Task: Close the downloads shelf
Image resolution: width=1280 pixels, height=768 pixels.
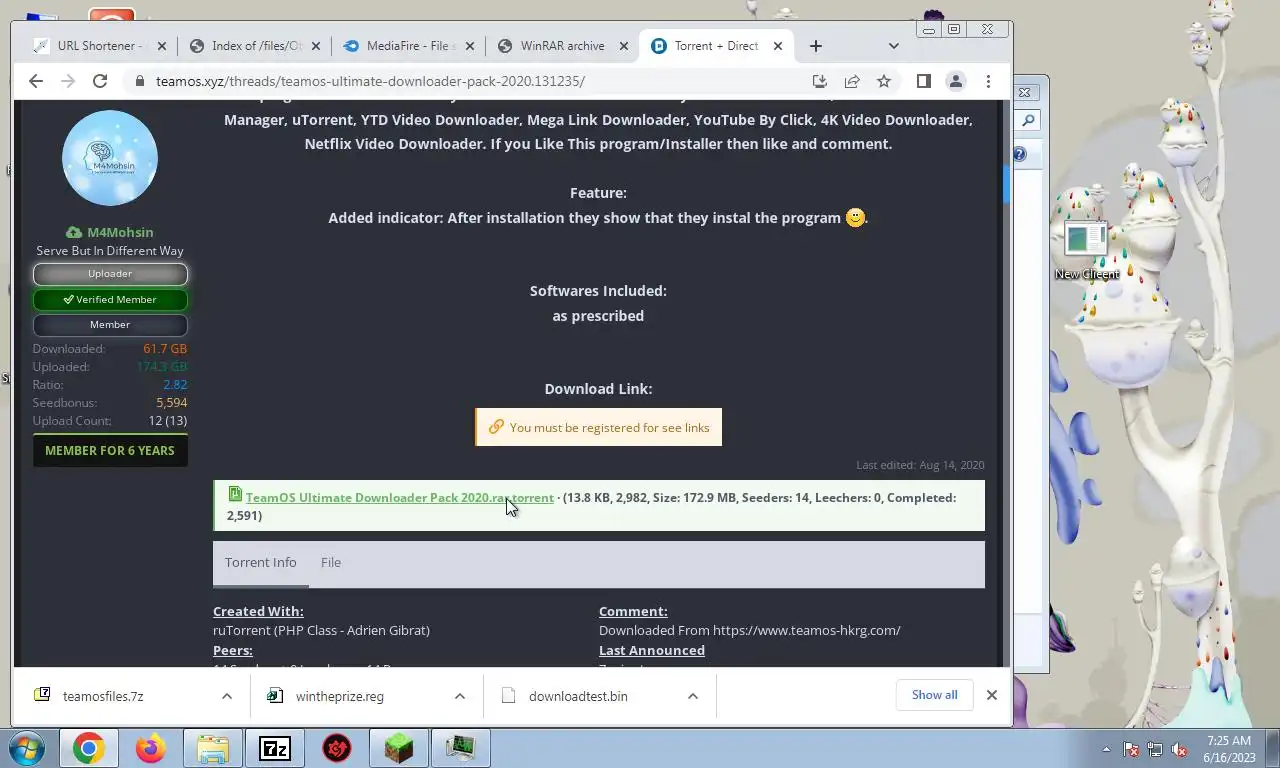Action: tap(992, 695)
